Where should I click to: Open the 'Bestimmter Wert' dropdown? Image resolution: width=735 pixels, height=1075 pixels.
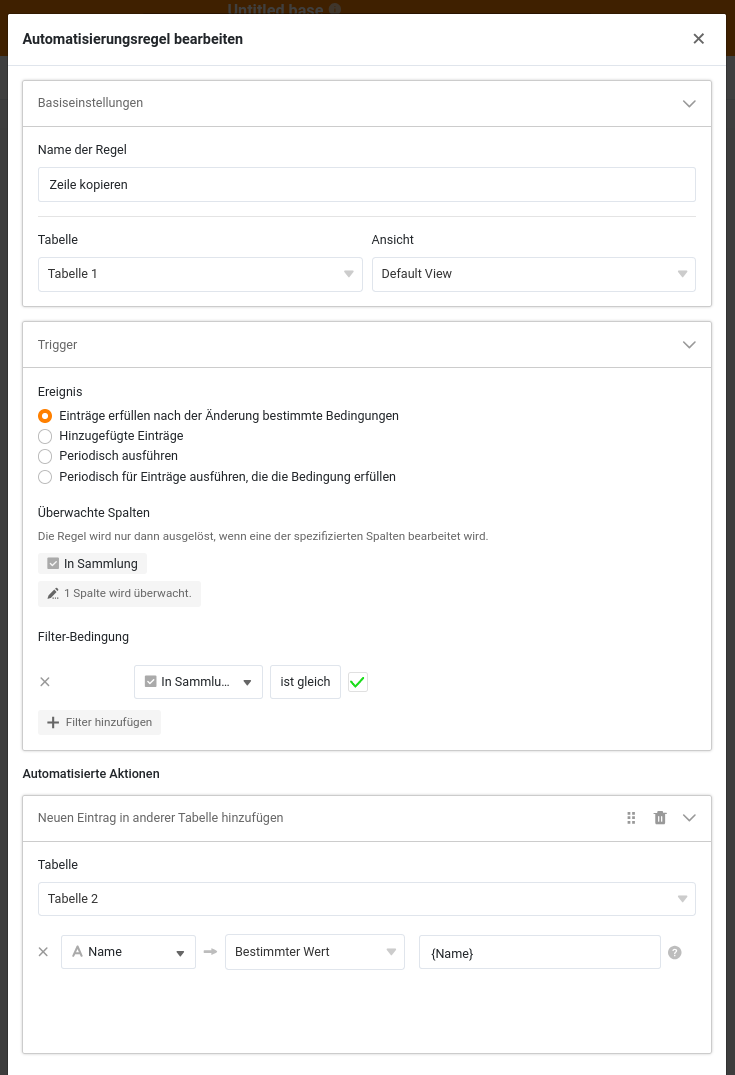[314, 952]
